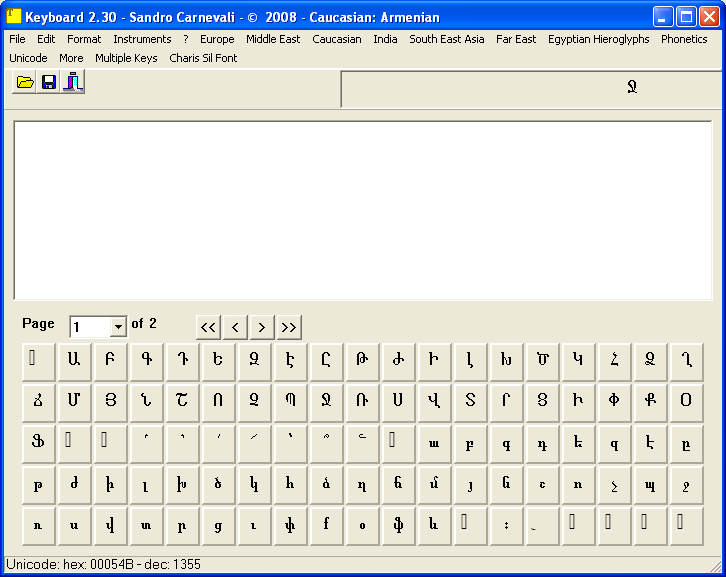Expand the Page number dropdown

tap(119, 327)
